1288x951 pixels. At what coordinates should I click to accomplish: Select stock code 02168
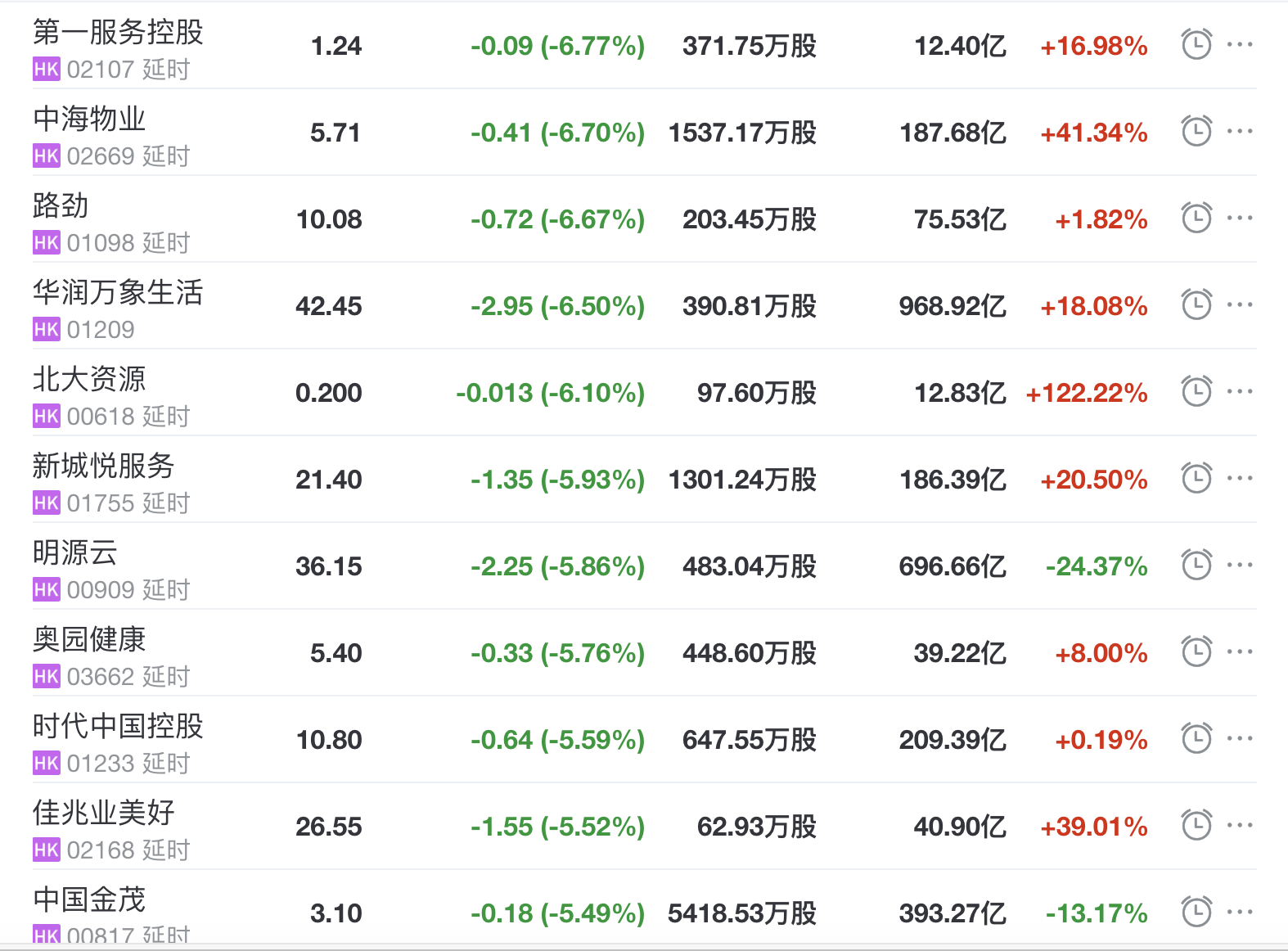pyautogui.click(x=101, y=850)
